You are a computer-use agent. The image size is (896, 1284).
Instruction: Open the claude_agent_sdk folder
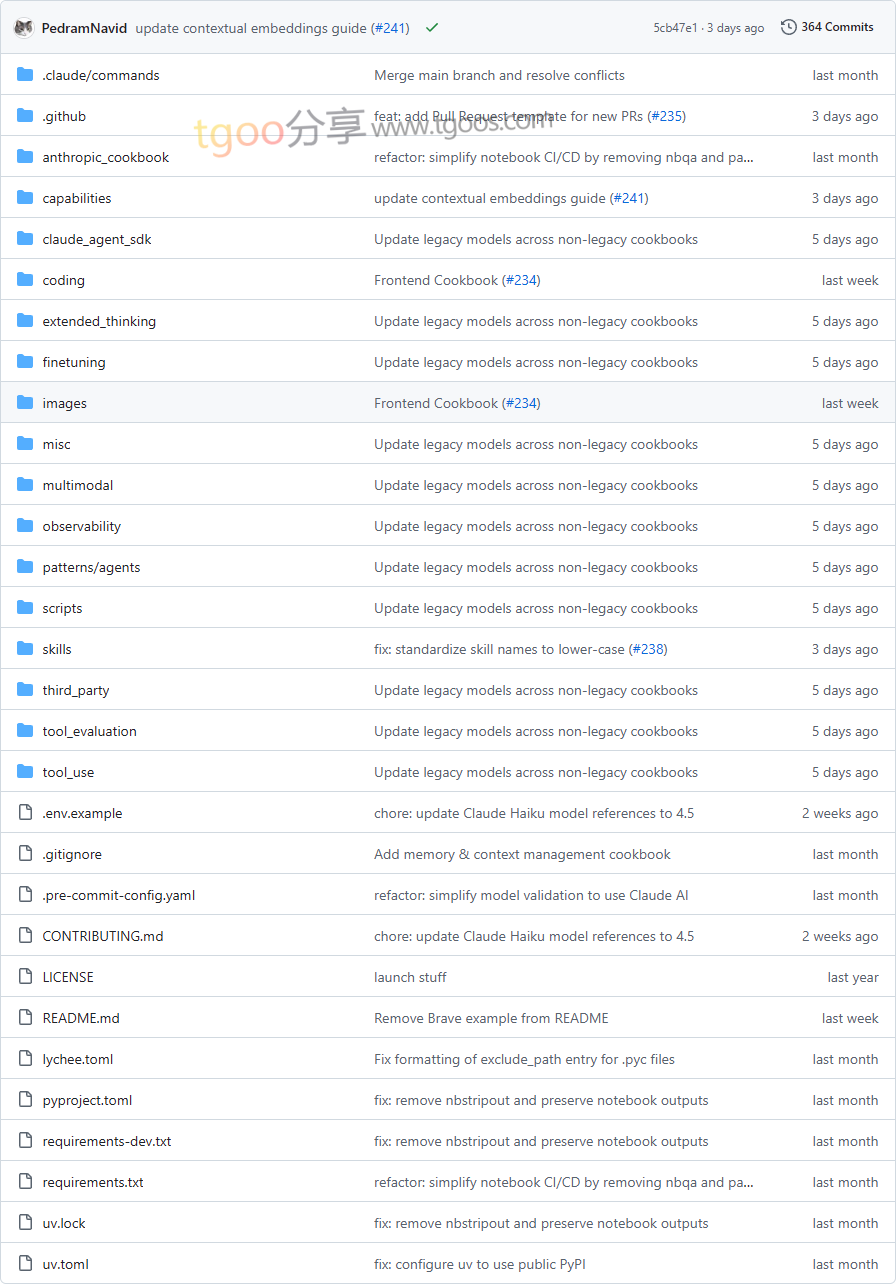click(97, 239)
